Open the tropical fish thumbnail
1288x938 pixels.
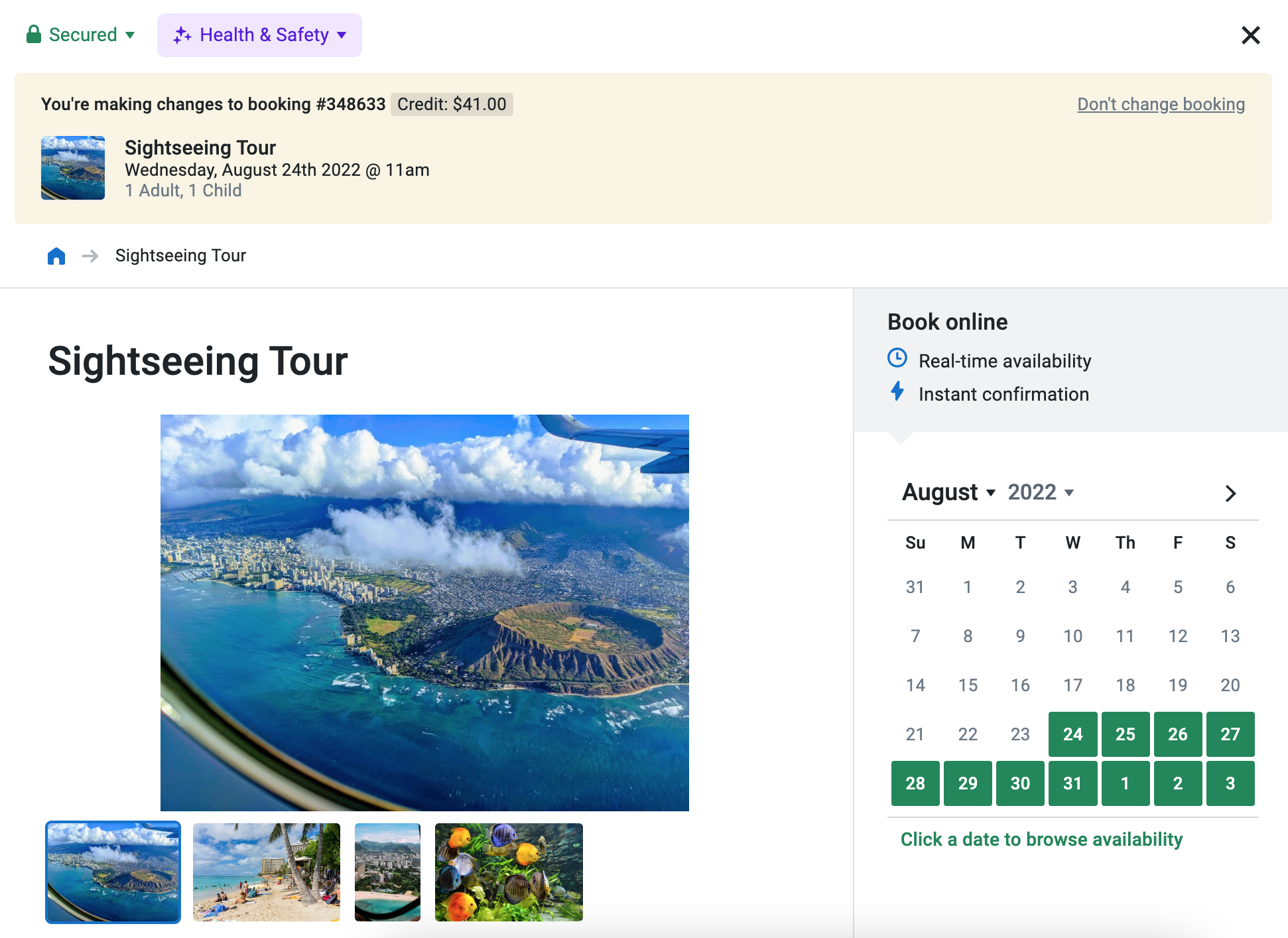[x=509, y=872]
